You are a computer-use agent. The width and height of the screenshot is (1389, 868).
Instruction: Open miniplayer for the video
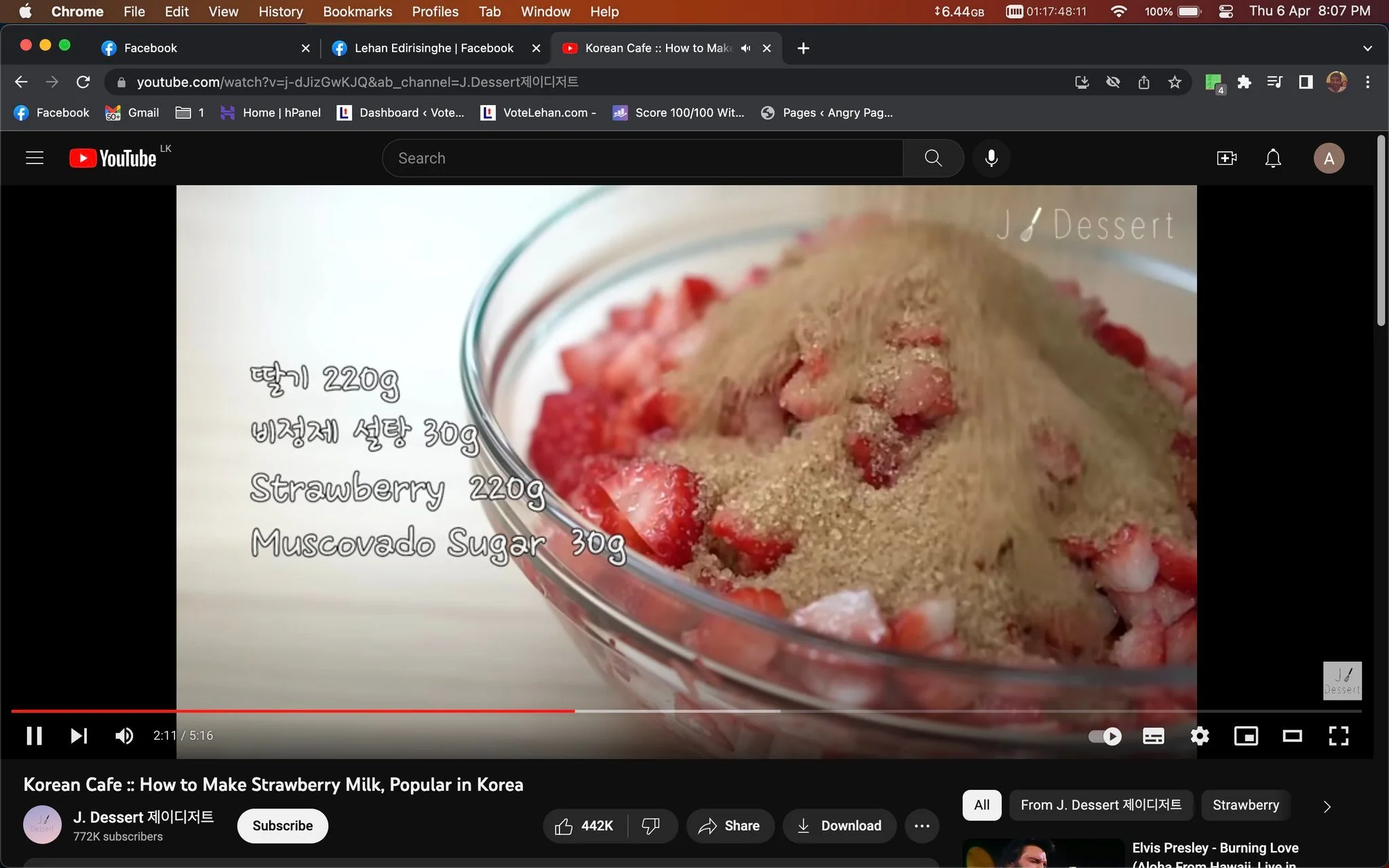coord(1246,736)
